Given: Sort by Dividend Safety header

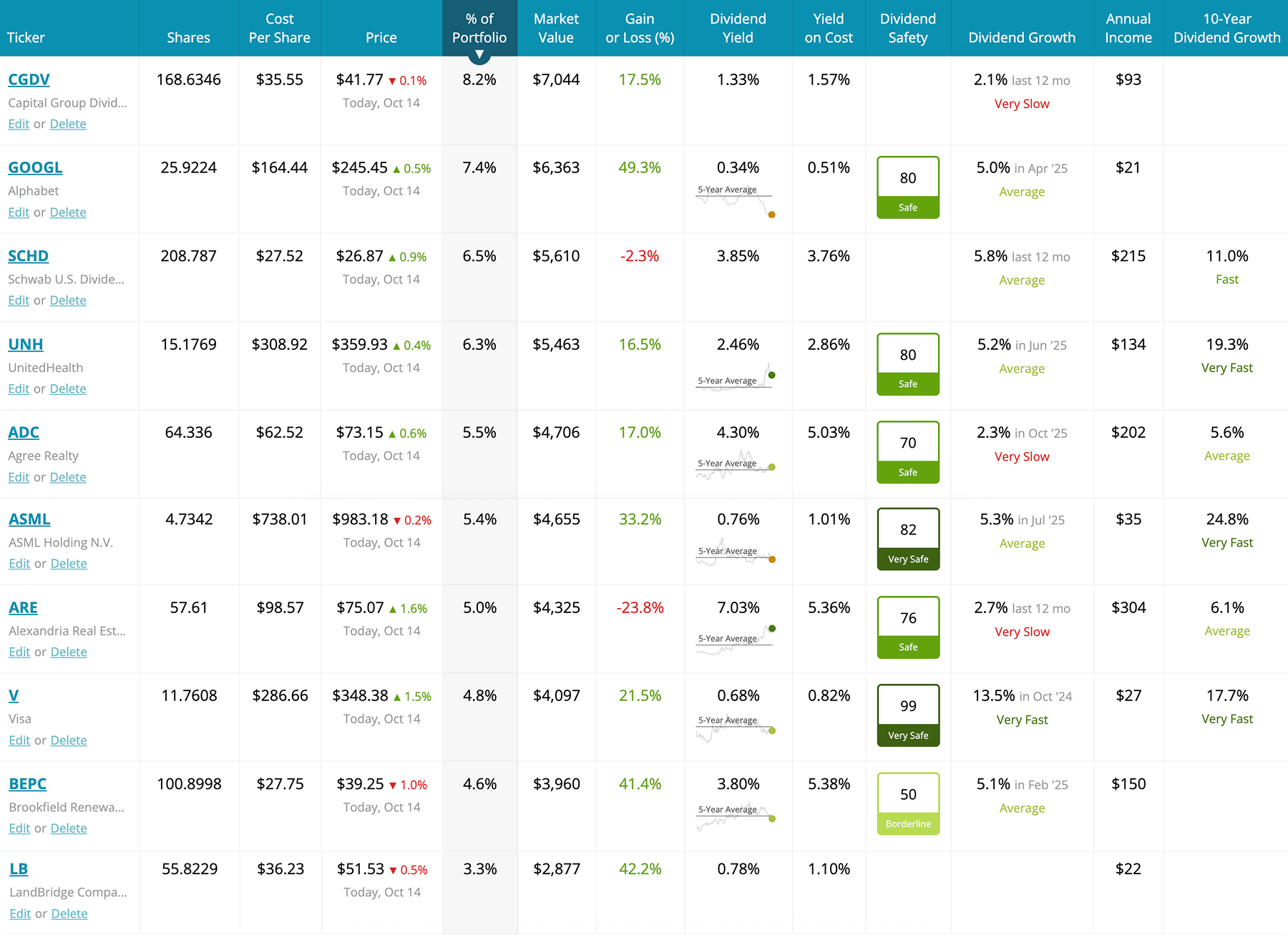Looking at the screenshot, I should [x=908, y=28].
